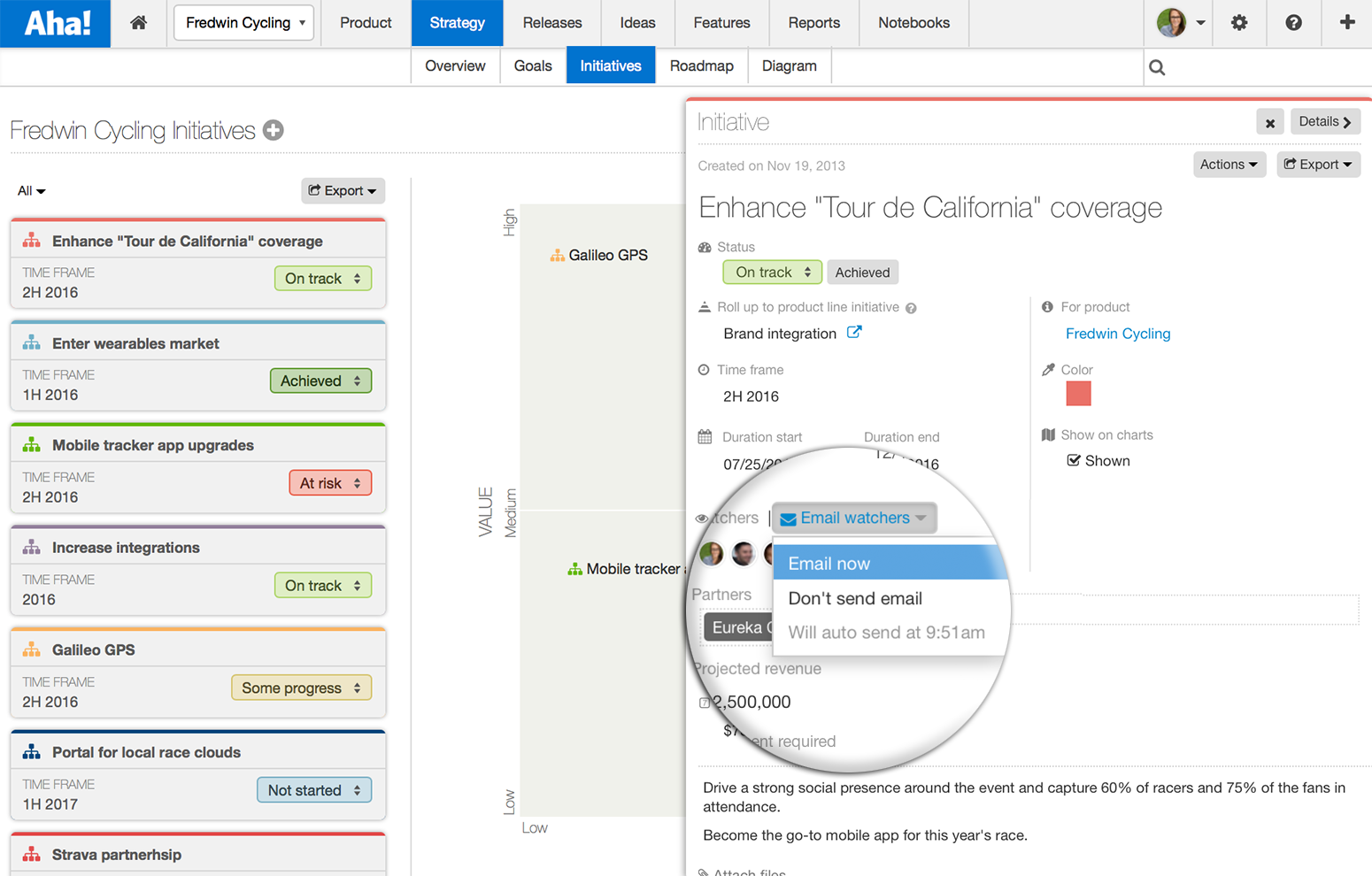The image size is (1372, 876).
Task: Open the Strategy tab
Action: 457,23
